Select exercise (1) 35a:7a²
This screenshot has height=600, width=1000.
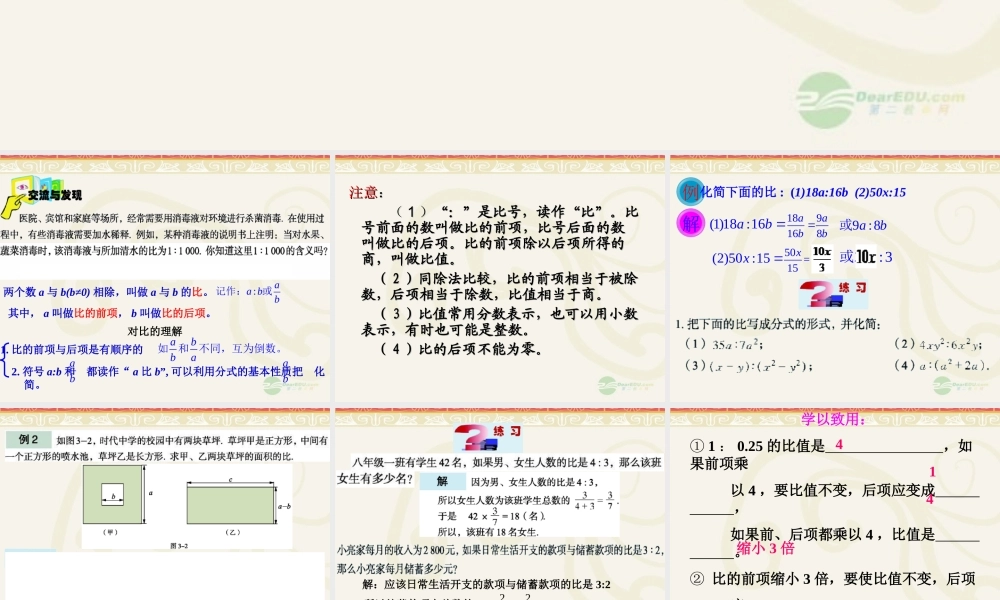click(724, 344)
